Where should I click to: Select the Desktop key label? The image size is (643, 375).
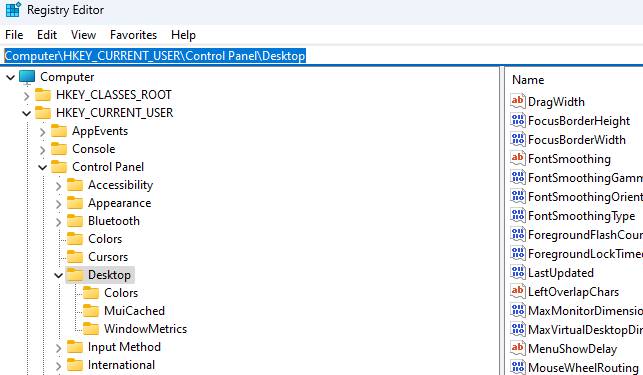[109, 275]
